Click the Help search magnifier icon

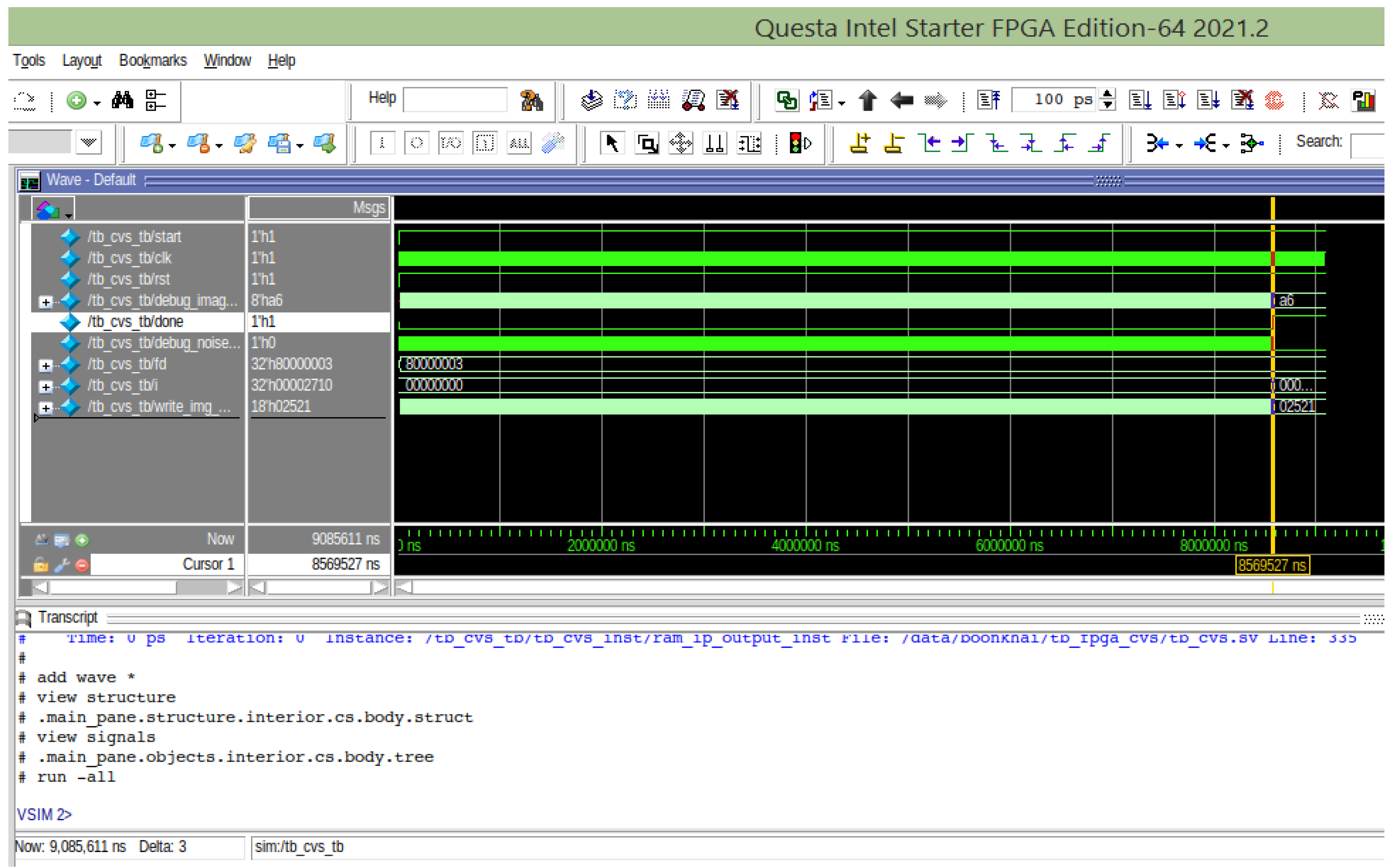531,101
